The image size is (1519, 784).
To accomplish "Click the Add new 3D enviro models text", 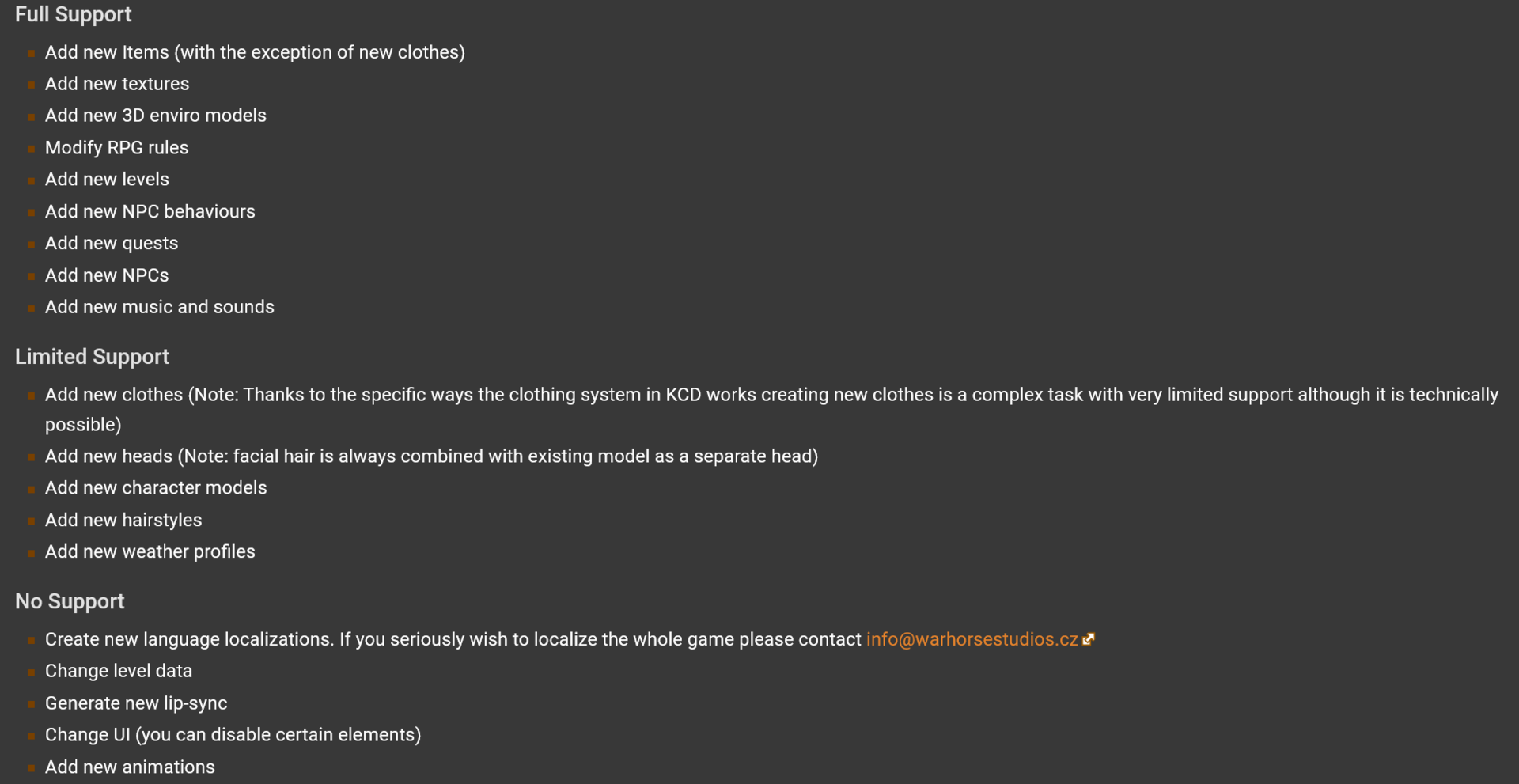I will (x=156, y=116).
